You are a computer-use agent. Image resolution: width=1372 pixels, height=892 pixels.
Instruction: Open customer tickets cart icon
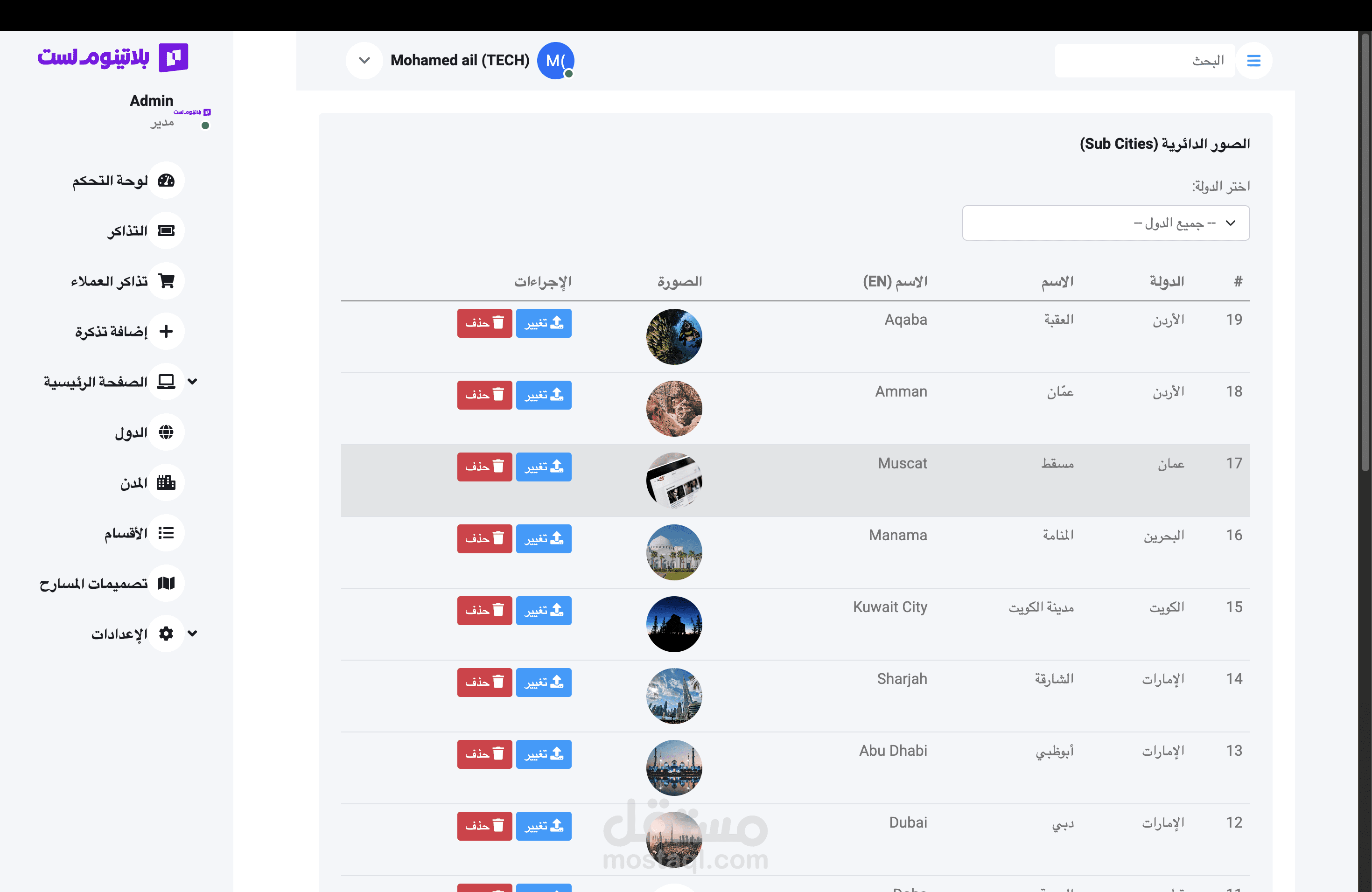[166, 281]
